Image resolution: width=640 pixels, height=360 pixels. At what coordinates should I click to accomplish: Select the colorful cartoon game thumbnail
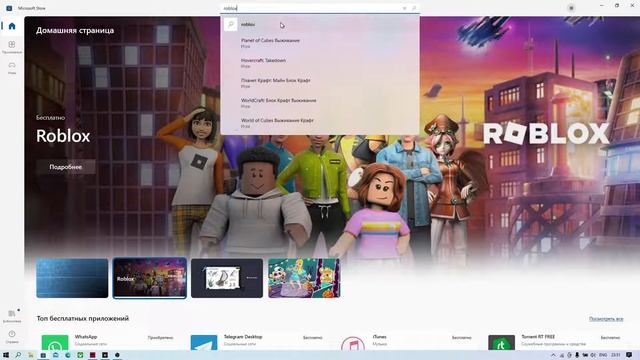304,278
